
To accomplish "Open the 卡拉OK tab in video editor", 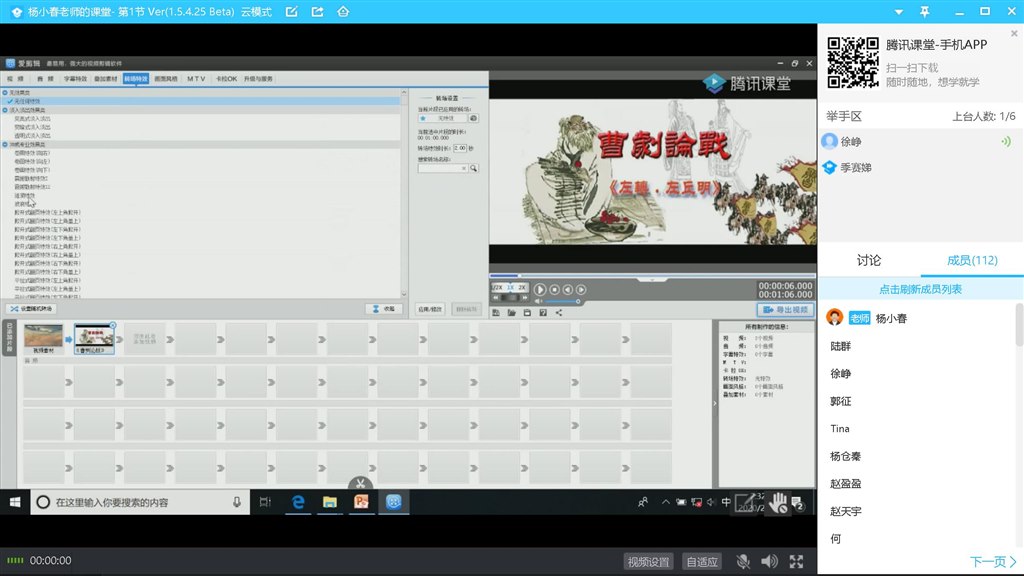I will (227, 78).
